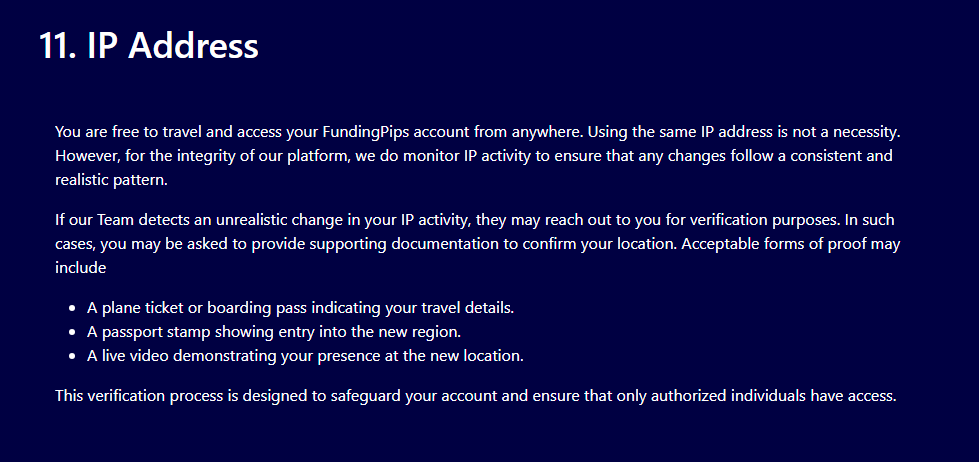Click the line beginning "However, for the integrity"
This screenshot has height=462, width=979.
pos(474,156)
